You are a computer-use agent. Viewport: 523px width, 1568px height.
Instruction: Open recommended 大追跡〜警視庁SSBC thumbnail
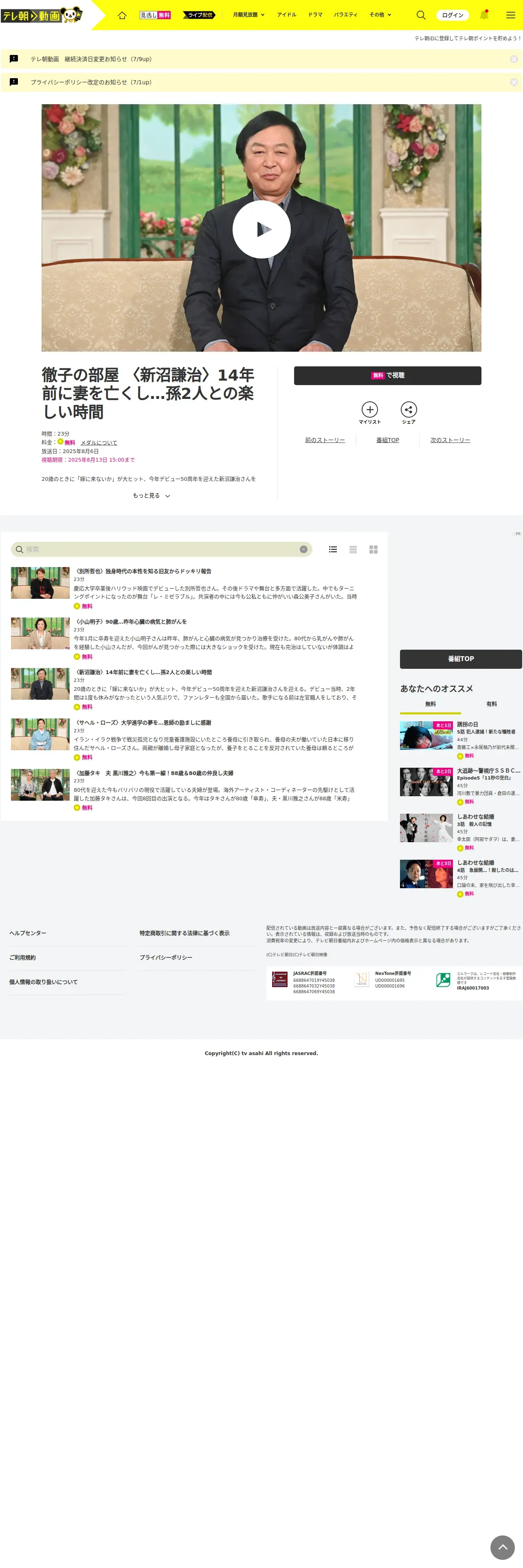coord(426,782)
